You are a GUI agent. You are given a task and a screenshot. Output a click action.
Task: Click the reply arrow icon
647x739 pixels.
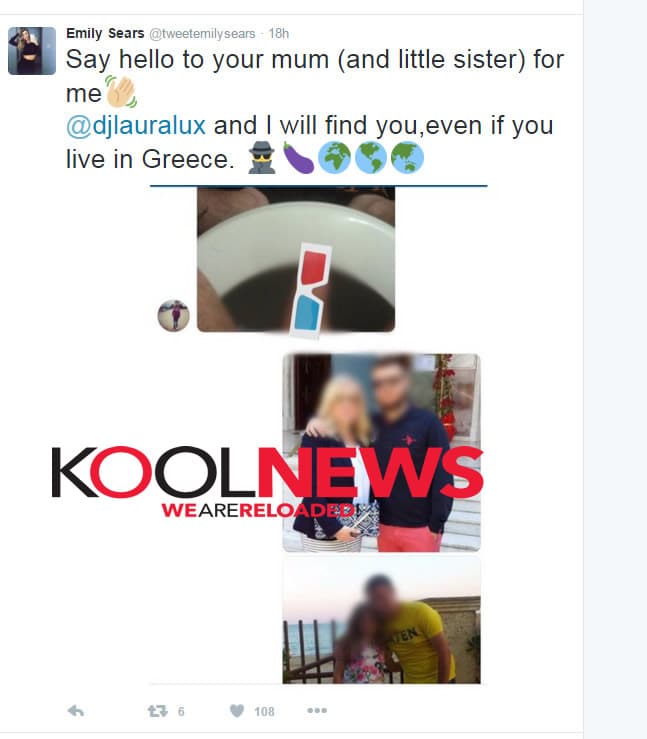pos(76,711)
